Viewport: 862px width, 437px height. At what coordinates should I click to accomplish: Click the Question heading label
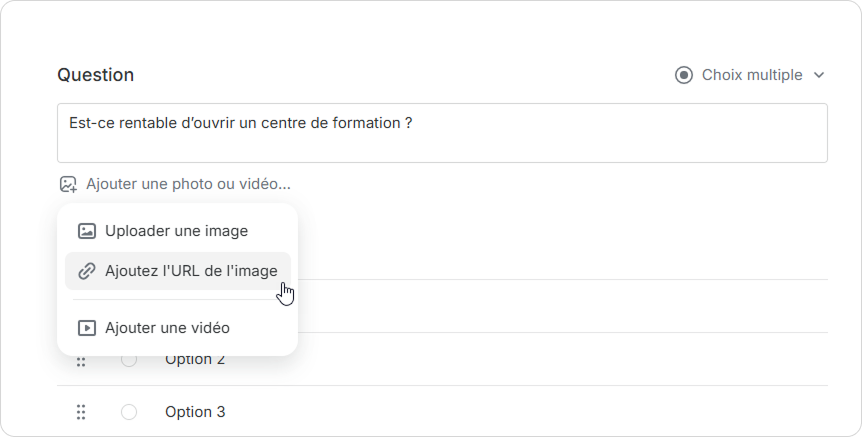[x=95, y=75]
